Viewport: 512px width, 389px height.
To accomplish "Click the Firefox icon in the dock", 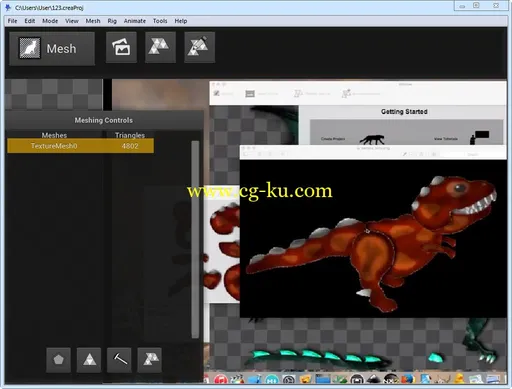I will click(x=408, y=379).
